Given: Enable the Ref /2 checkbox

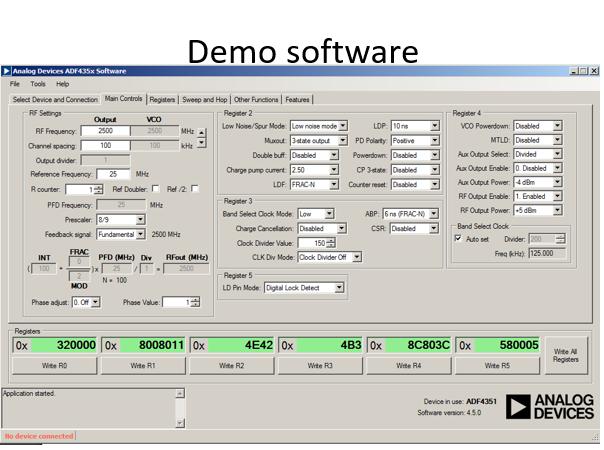Looking at the screenshot, I should [195, 189].
